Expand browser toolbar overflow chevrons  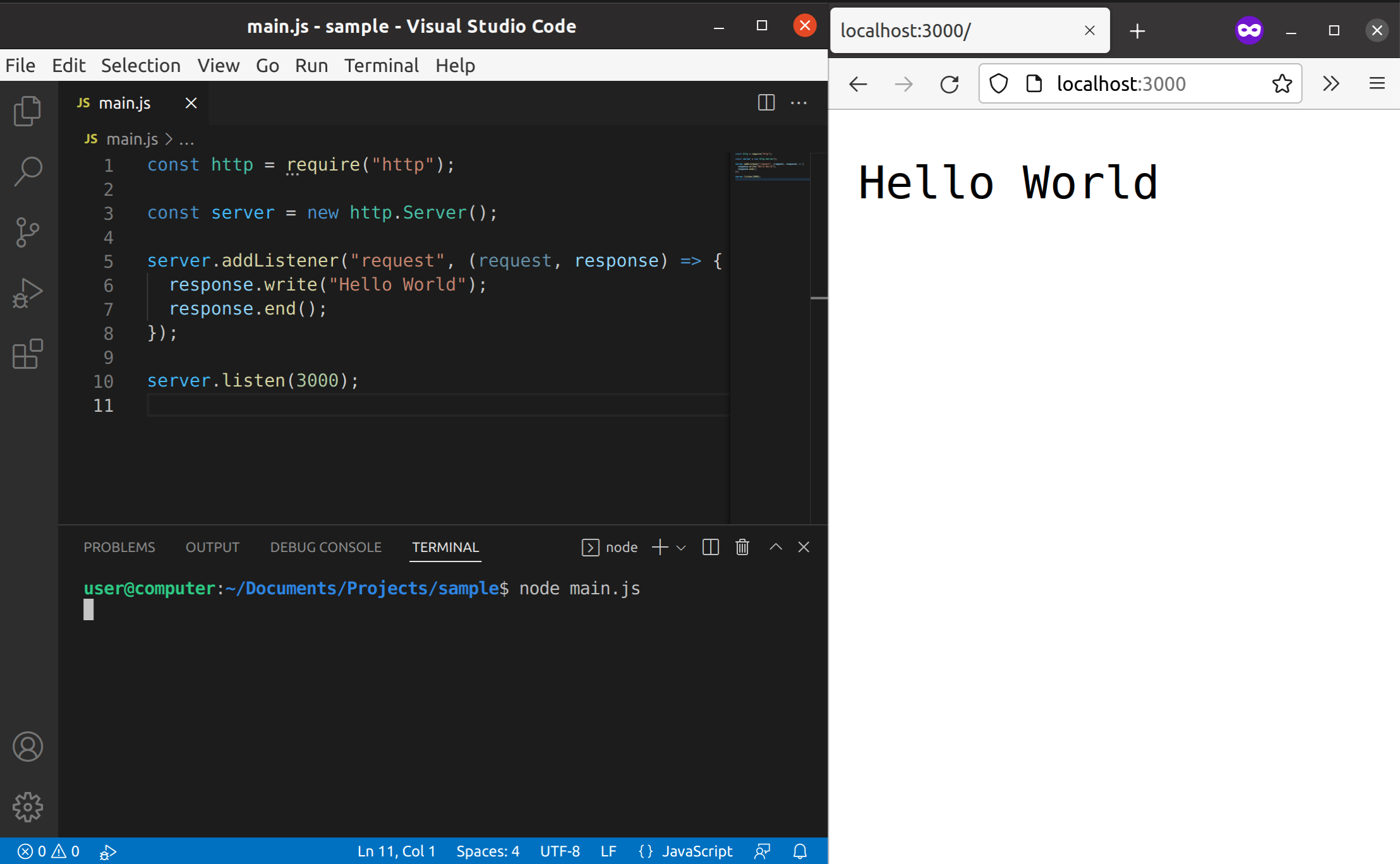[1331, 84]
